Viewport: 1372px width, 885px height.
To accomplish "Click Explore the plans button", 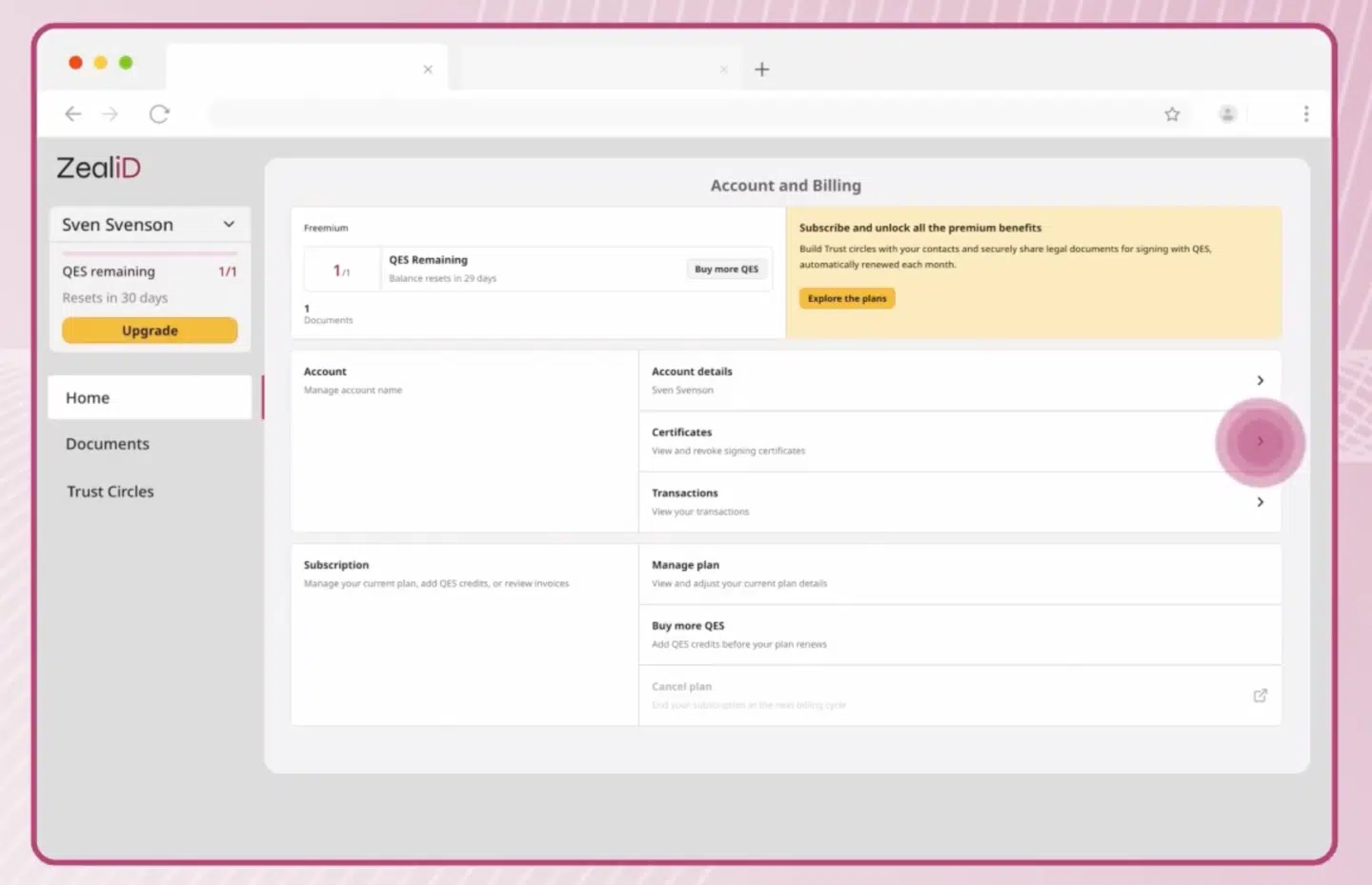I will click(847, 298).
